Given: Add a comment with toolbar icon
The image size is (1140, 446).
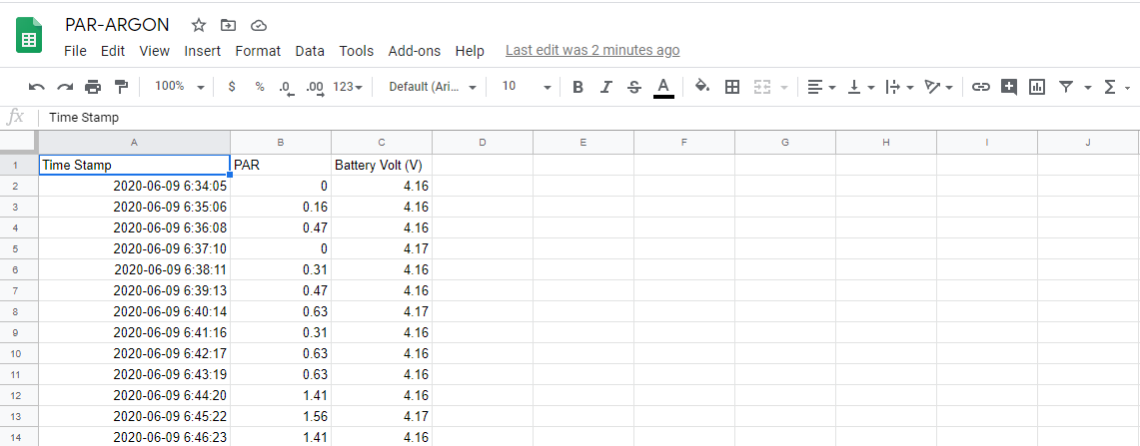Looking at the screenshot, I should (1009, 87).
